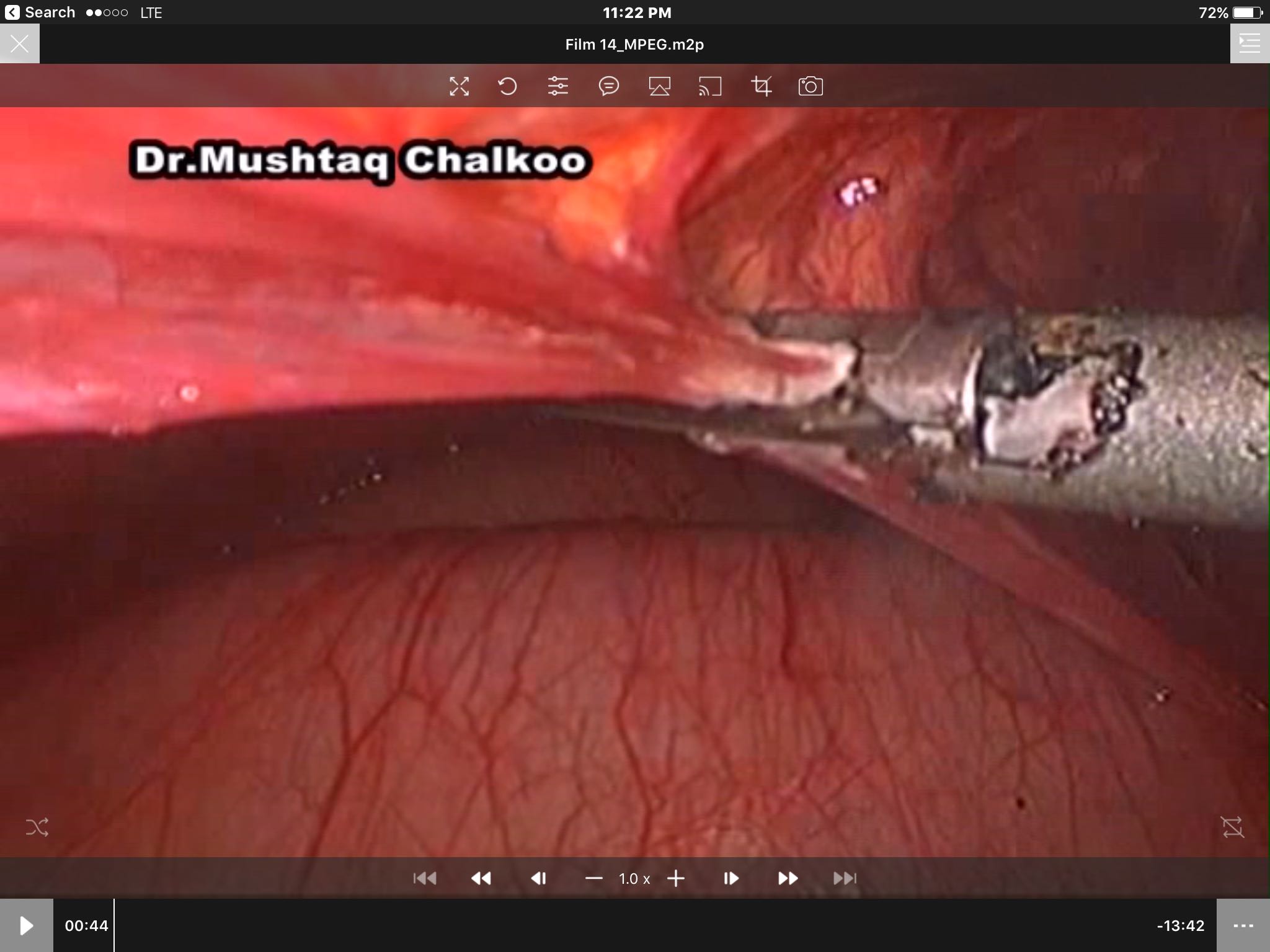Image resolution: width=1270 pixels, height=952 pixels.
Task: Reset the 1.0 x playback speed label
Action: click(x=634, y=879)
